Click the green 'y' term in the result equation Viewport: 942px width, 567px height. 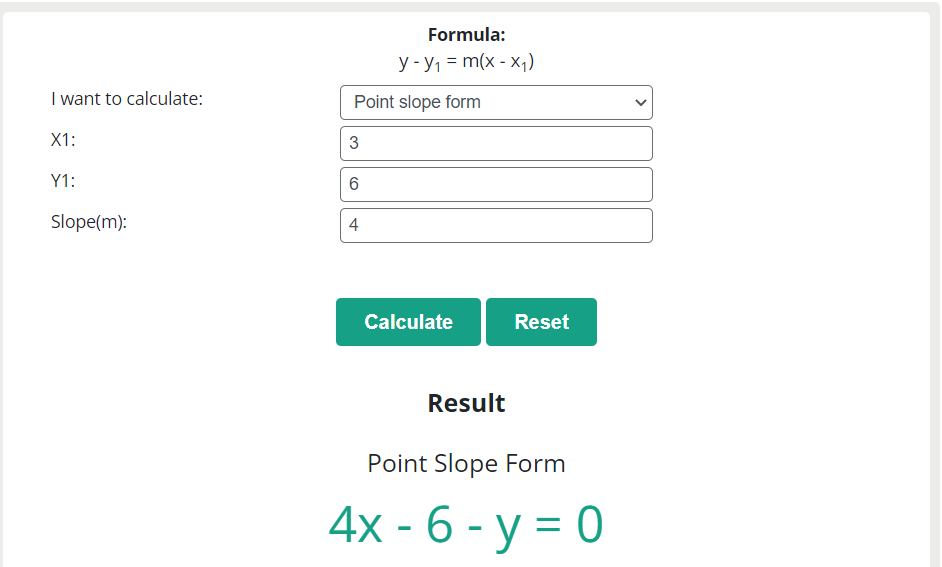pyautogui.click(x=508, y=529)
